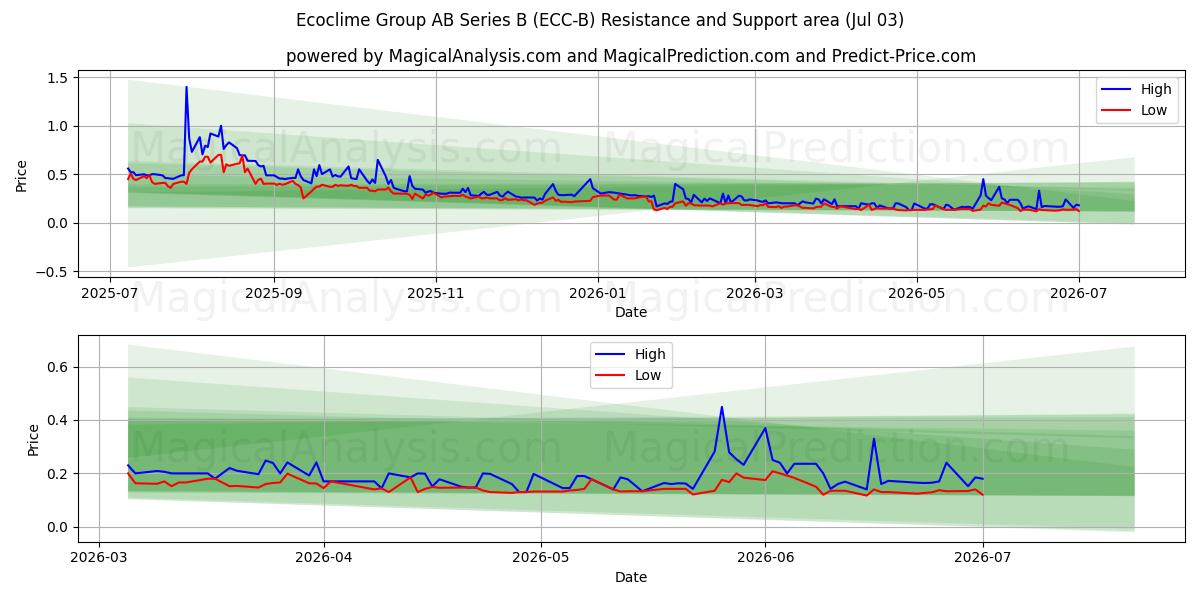The image size is (1200, 600).
Task: Click the 1.4 price spike on top chart
Action: (186, 88)
